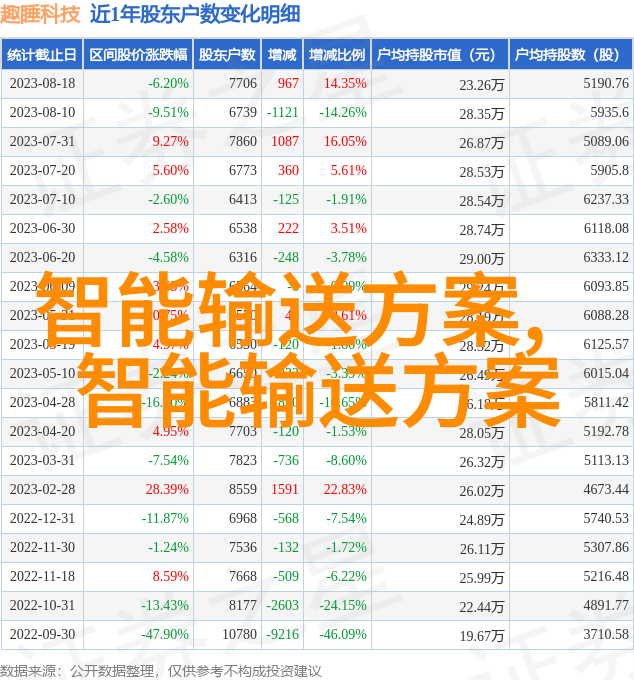This screenshot has height=680, width=634.
Task: Click the market value 26.87万
Action: click(x=482, y=143)
